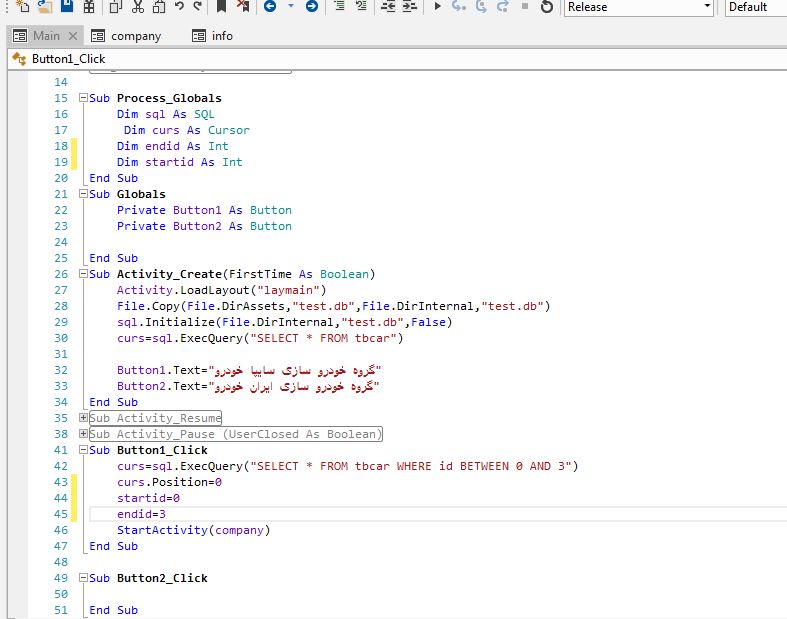787x619 pixels.
Task: Toggle bookmark on current line
Action: tap(222, 7)
